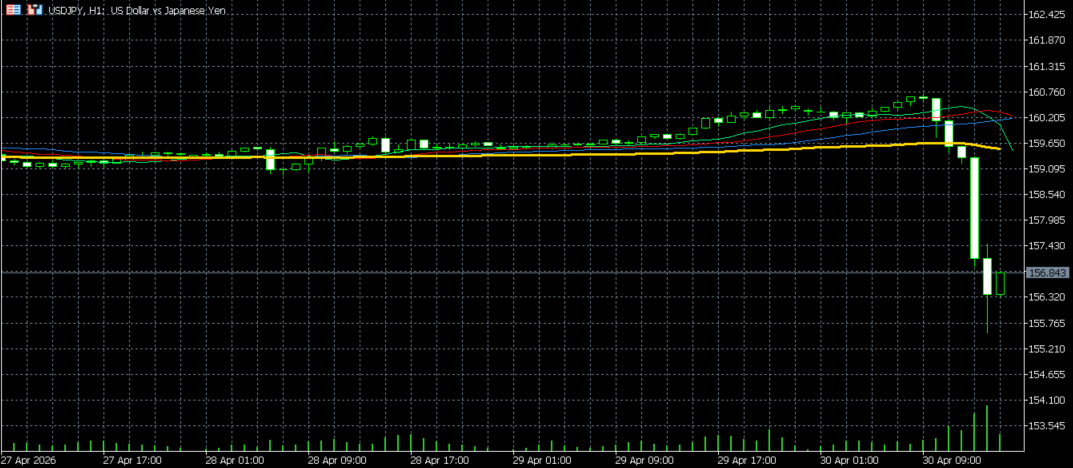Click the 157.430 price scale label
Viewport: 1073px width, 468px height.
(x=1048, y=246)
